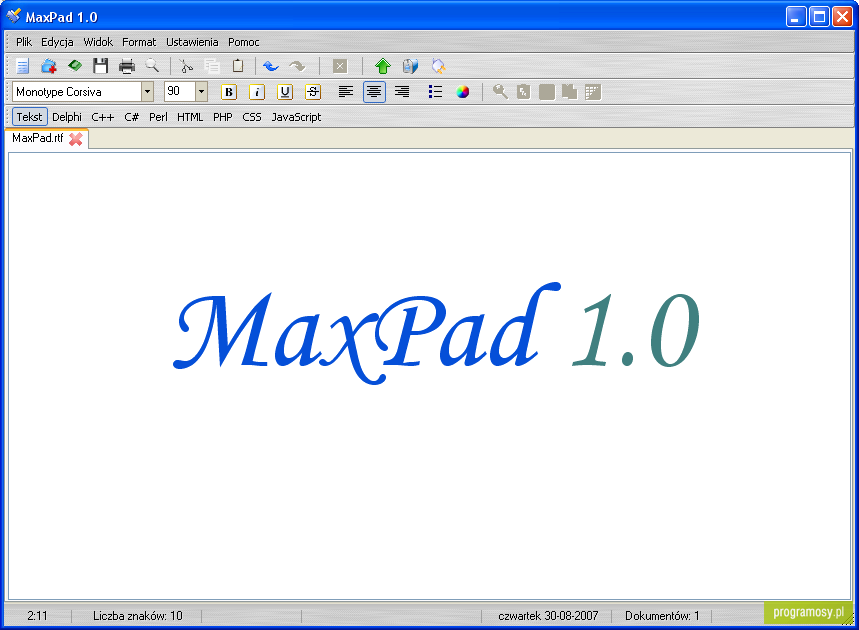859x630 pixels.
Task: Select Delphi syntax highlighting
Action: [x=67, y=117]
